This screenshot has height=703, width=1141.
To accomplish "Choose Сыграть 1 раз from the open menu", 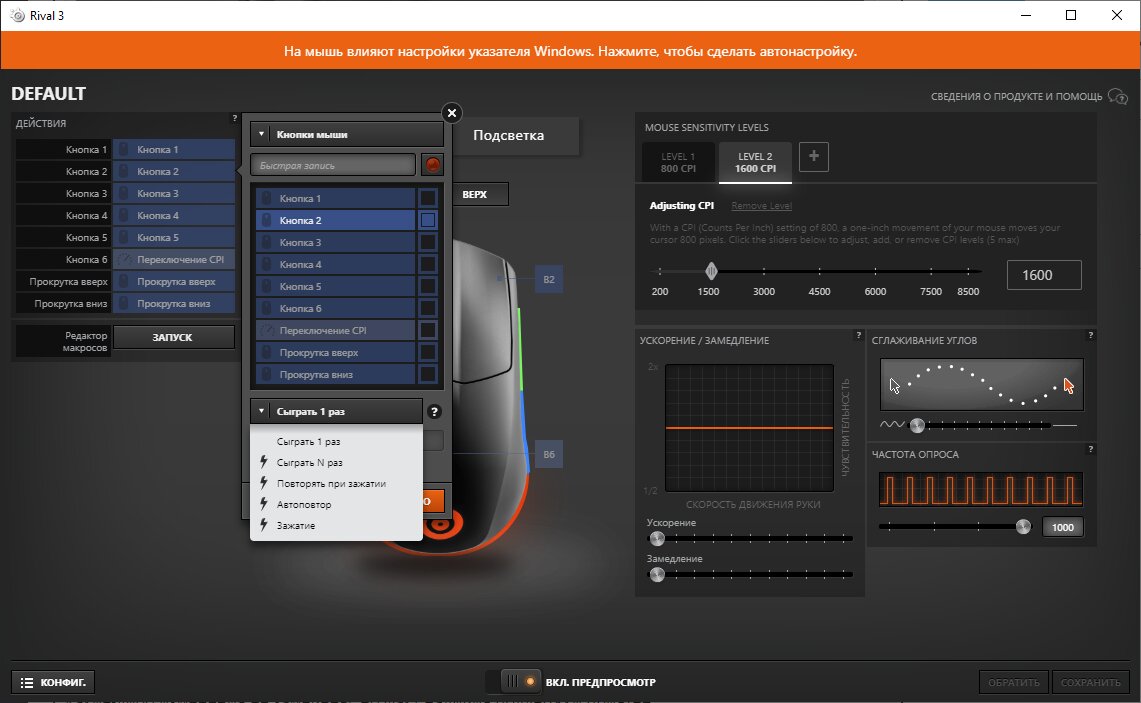I will [x=336, y=442].
